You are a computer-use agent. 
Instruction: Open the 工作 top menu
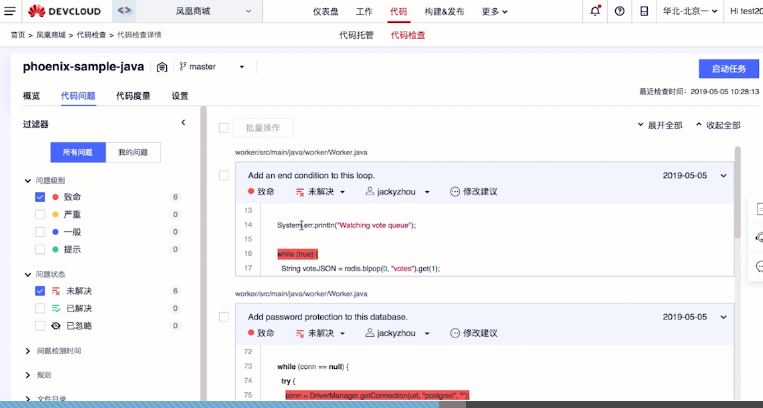point(364,12)
